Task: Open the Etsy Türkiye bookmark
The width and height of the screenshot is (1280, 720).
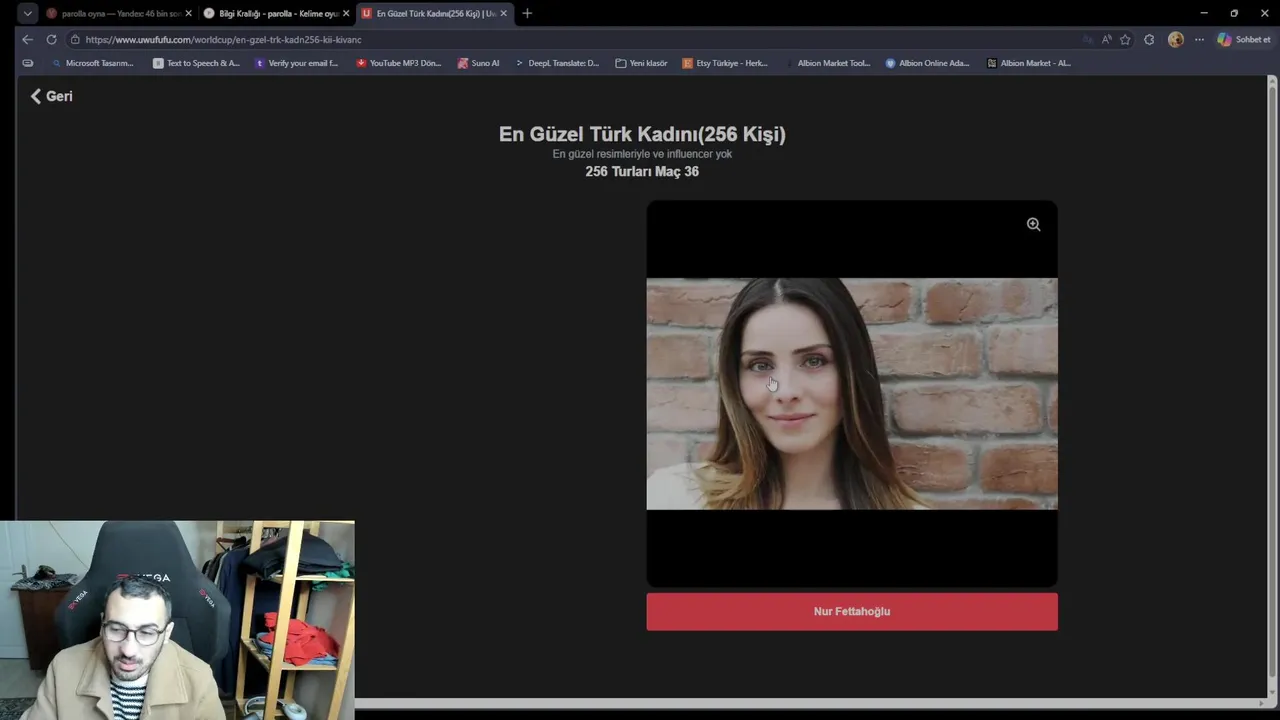Action: [725, 63]
